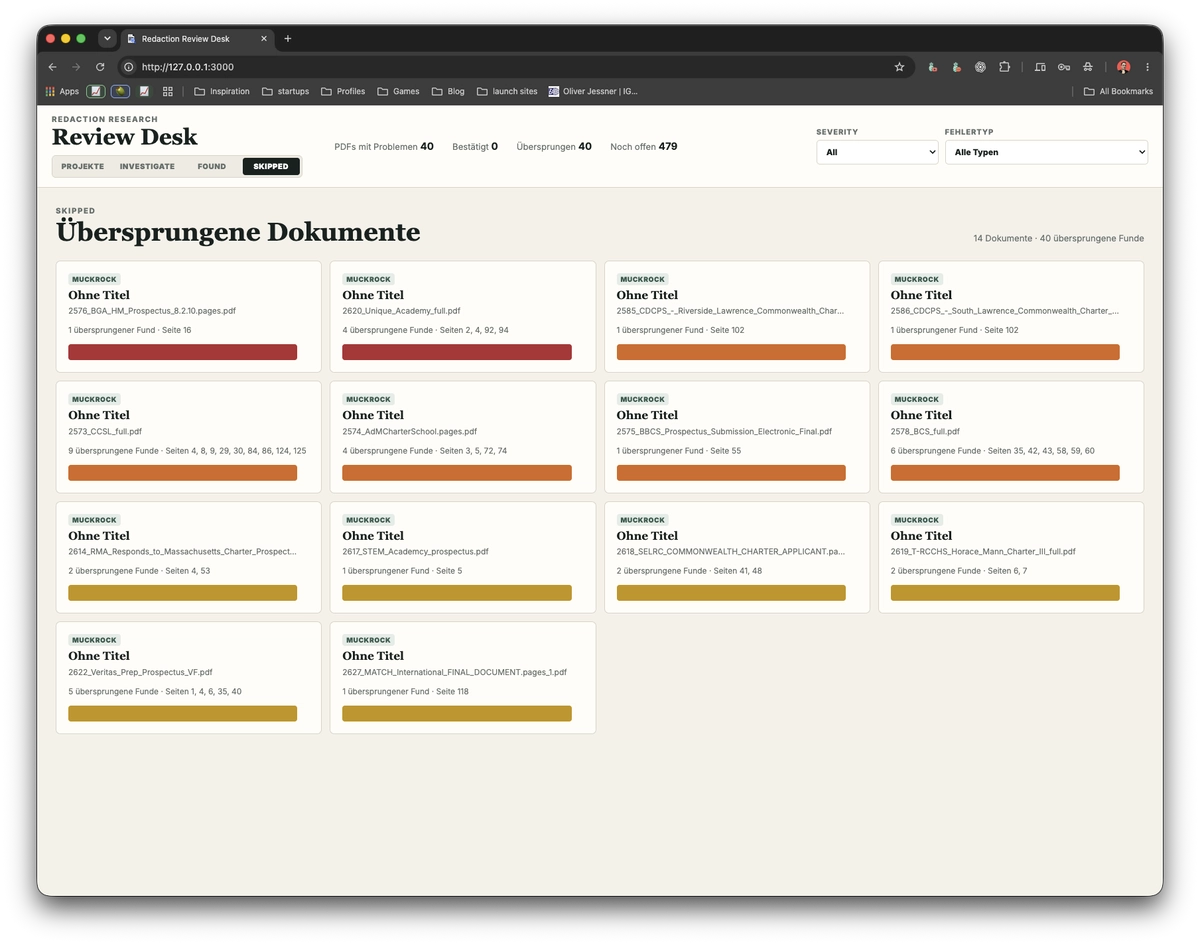The width and height of the screenshot is (1200, 945).
Task: Open the media router devices icon
Action: [x=1040, y=67]
